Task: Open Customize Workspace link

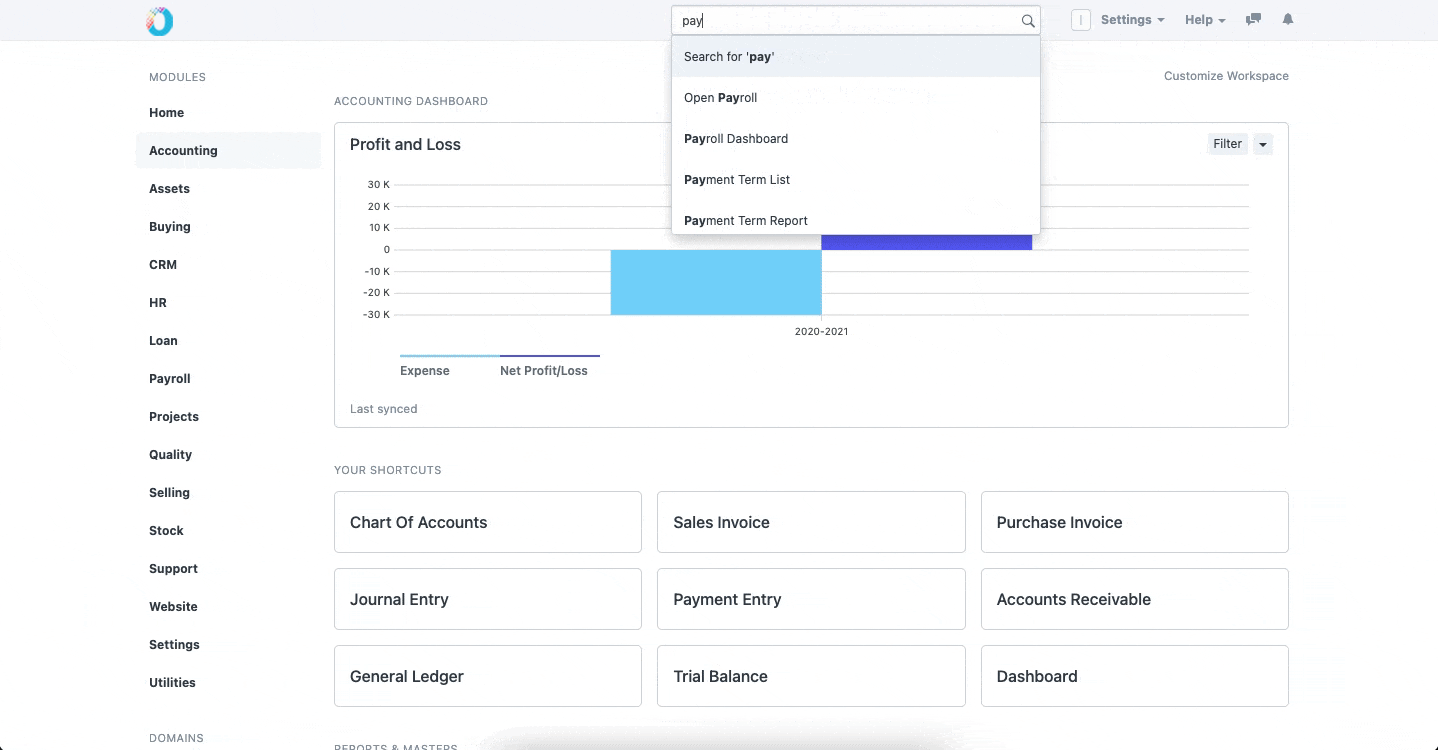Action: pyautogui.click(x=1226, y=76)
